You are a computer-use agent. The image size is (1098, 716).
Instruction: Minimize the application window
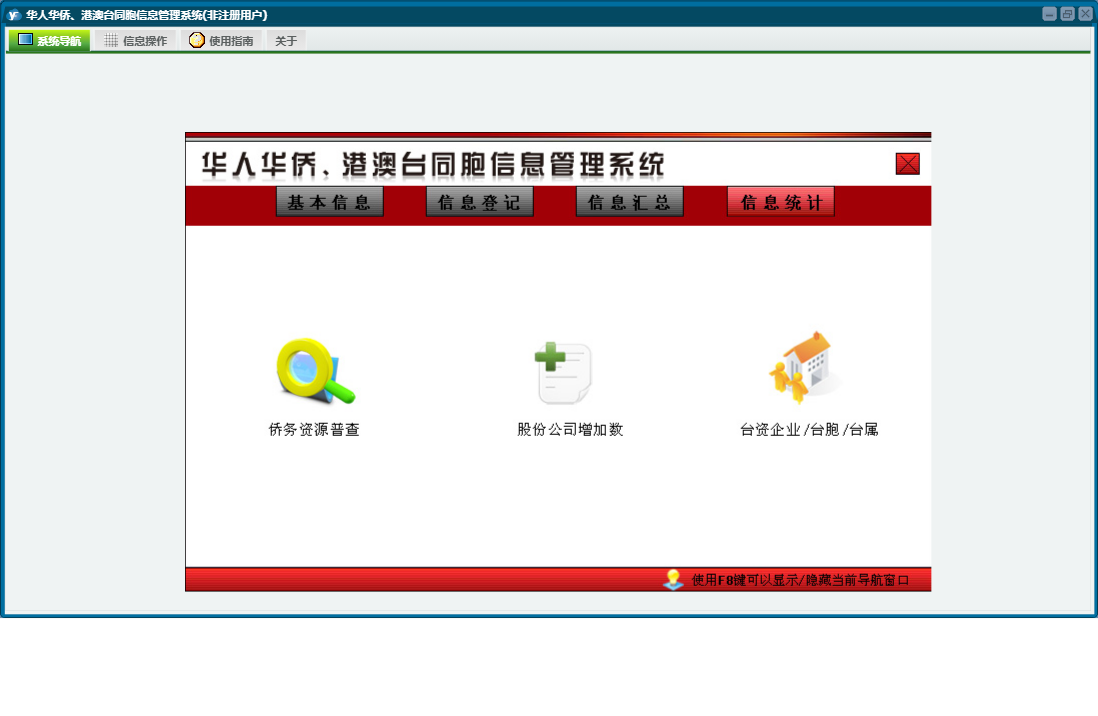pyautogui.click(x=1049, y=14)
